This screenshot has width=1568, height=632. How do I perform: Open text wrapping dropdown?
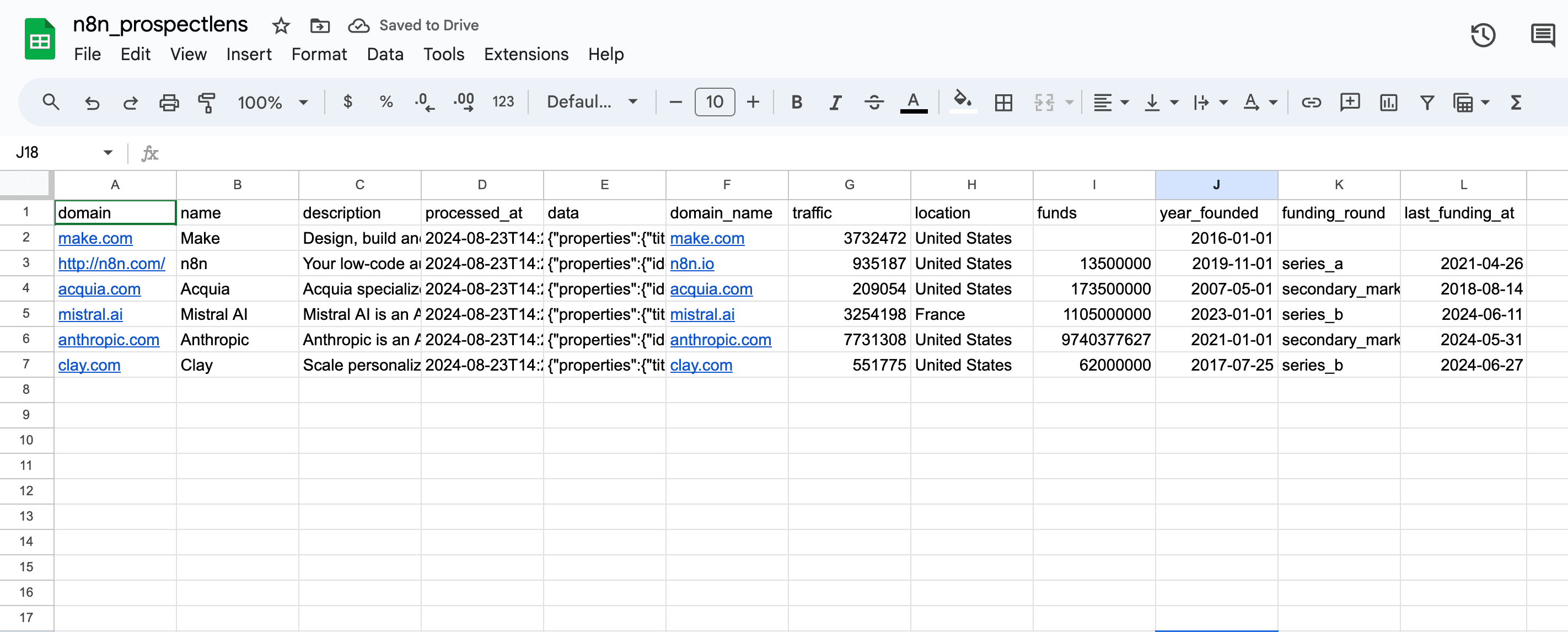pyautogui.click(x=1210, y=102)
